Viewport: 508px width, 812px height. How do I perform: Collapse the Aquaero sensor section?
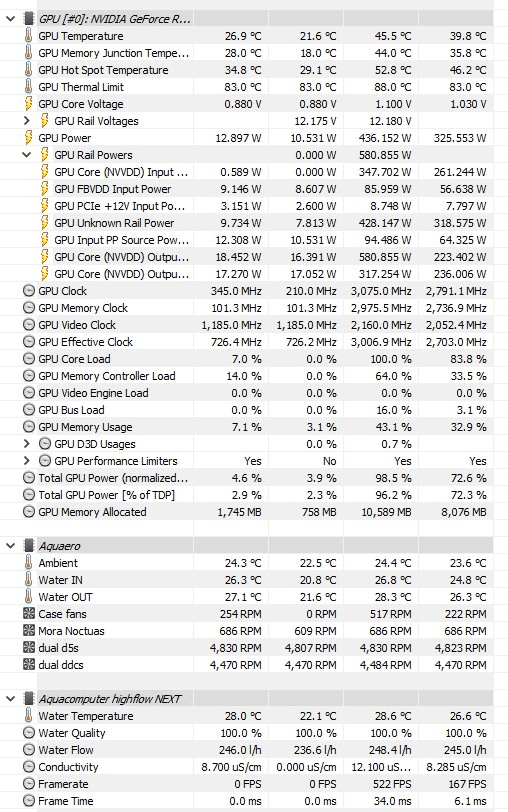10,546
